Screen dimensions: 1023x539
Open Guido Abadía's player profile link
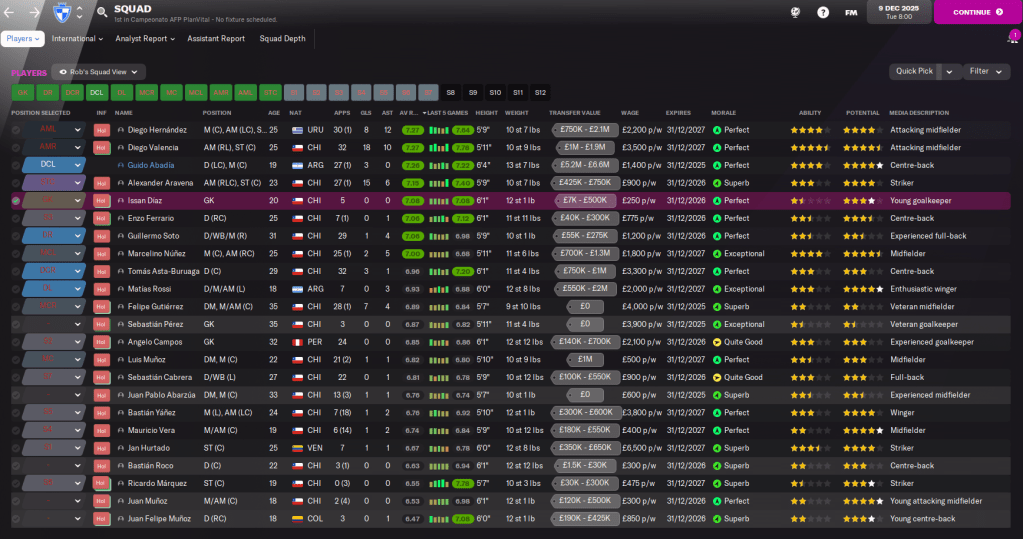(x=151, y=165)
